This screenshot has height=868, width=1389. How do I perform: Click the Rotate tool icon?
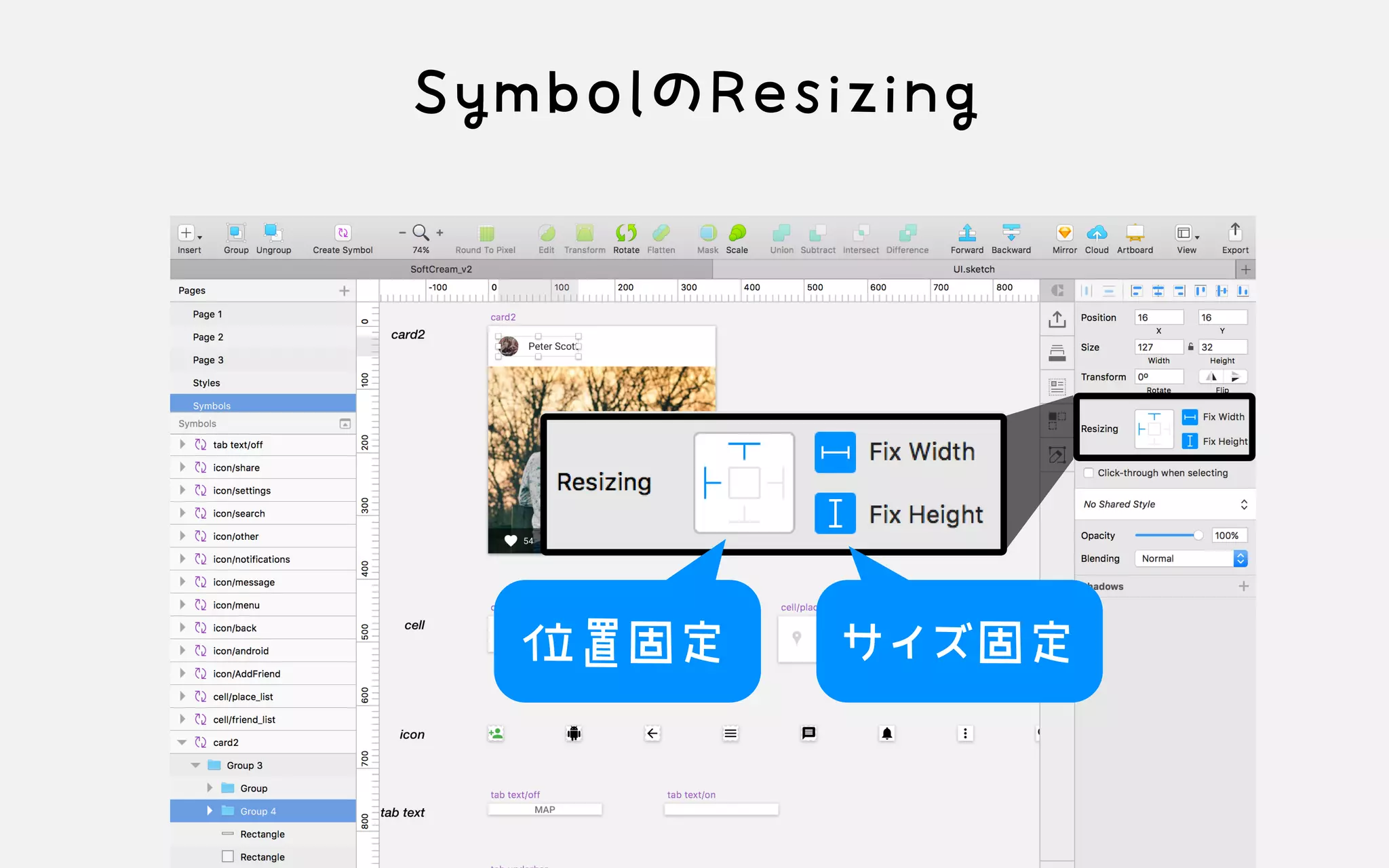click(x=626, y=233)
